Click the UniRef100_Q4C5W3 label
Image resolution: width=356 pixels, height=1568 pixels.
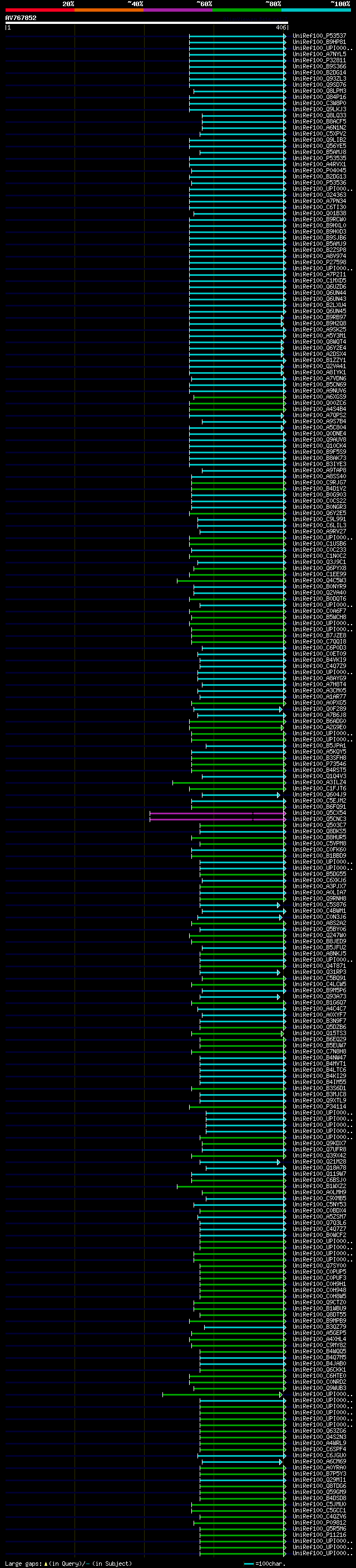pos(319,581)
